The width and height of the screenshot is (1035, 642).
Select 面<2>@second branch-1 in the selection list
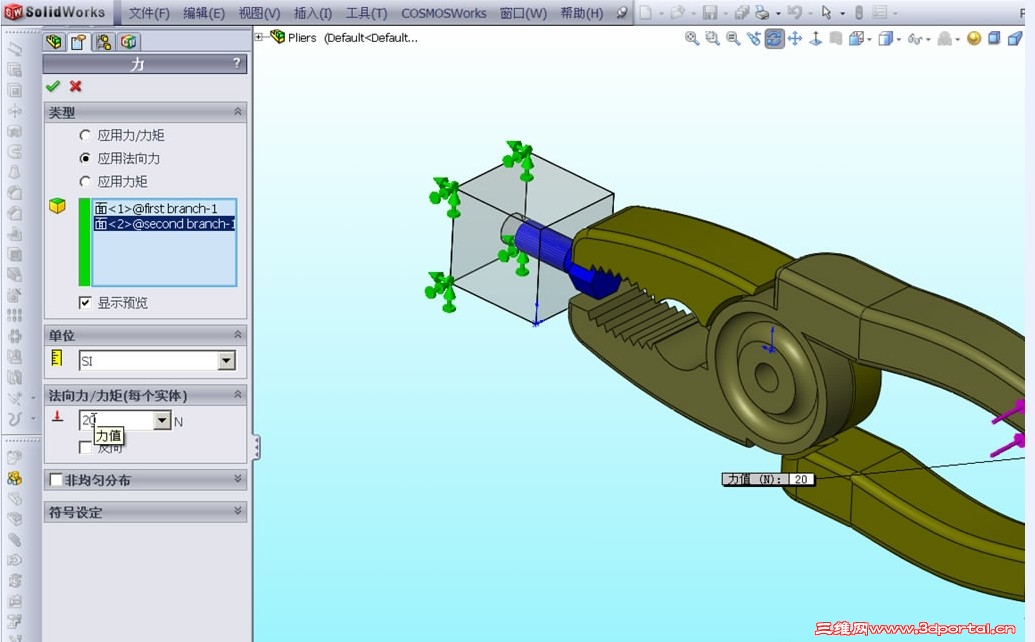[164, 224]
